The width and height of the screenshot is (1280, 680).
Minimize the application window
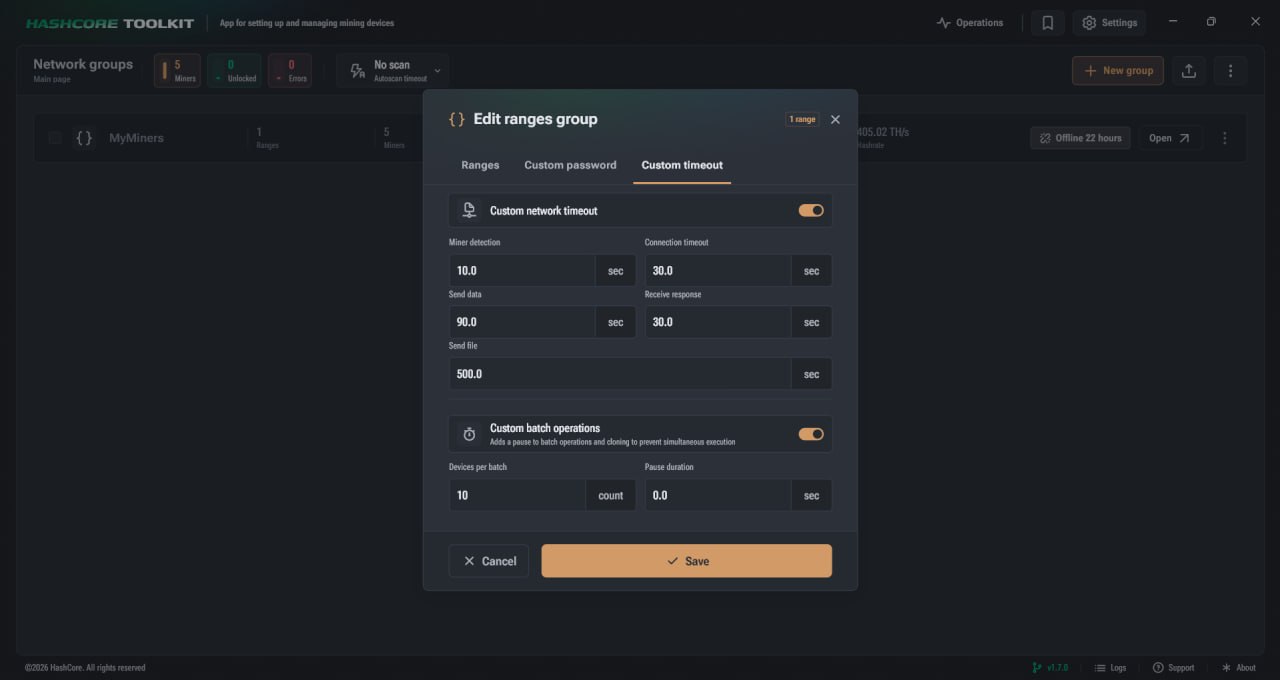[x=1173, y=22]
